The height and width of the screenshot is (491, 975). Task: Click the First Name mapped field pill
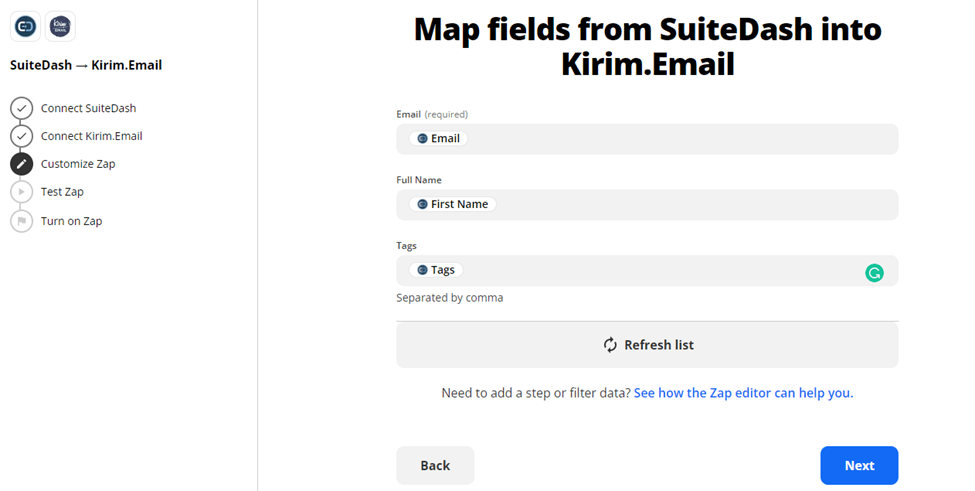pyautogui.click(x=452, y=204)
